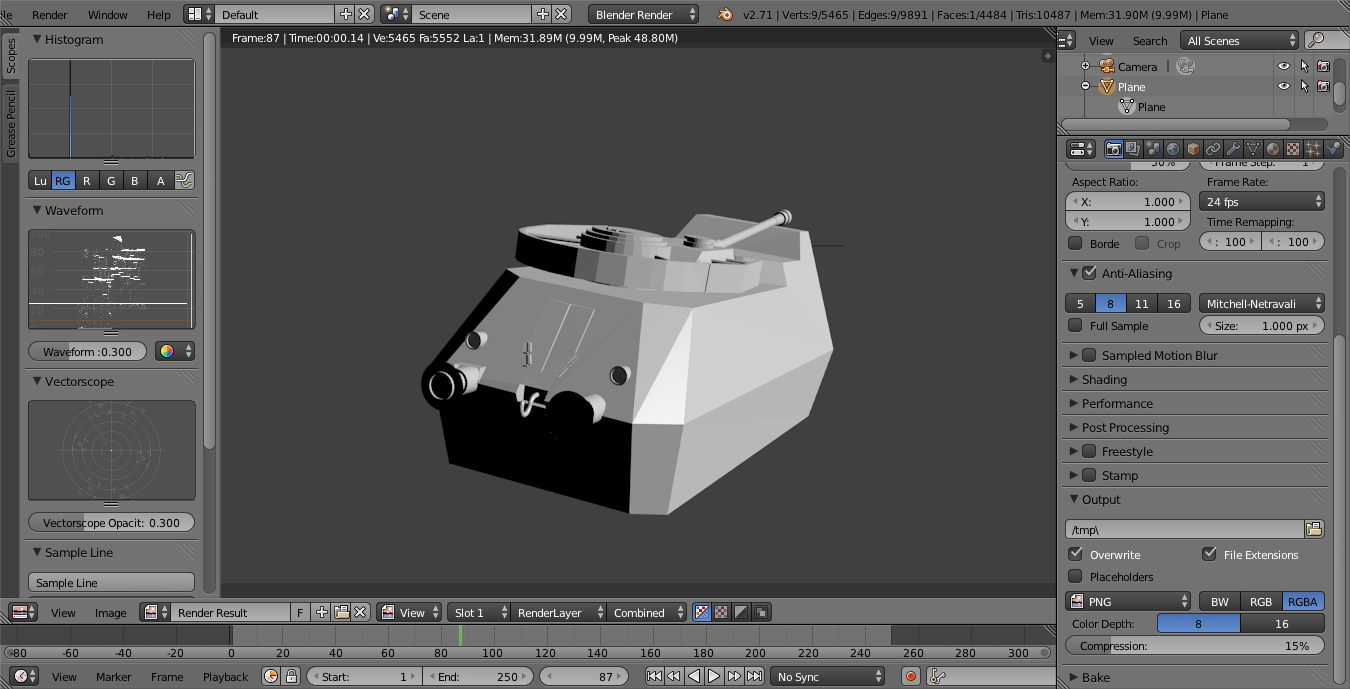Open the Texture checkerboard properties tab

[1293, 149]
